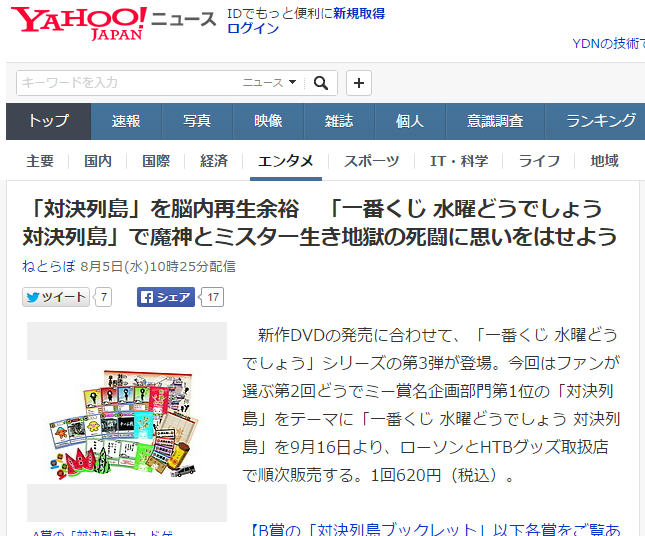645x536 pixels.
Task: Open the YDNの技術 ad link
Action: point(608,43)
